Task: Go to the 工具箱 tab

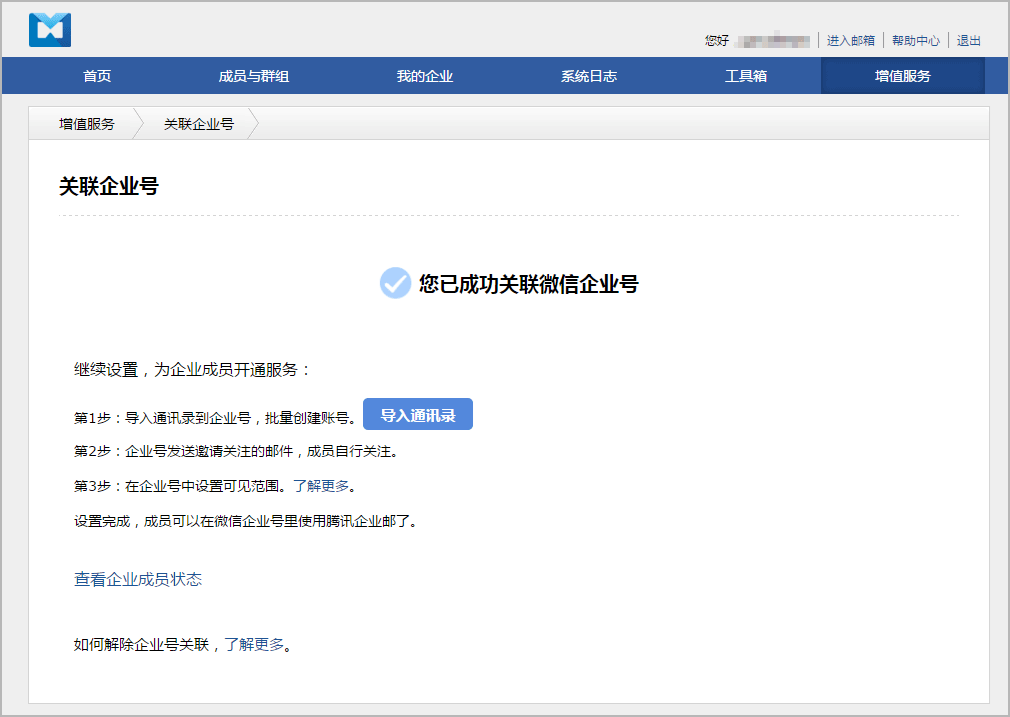Action: click(746, 76)
